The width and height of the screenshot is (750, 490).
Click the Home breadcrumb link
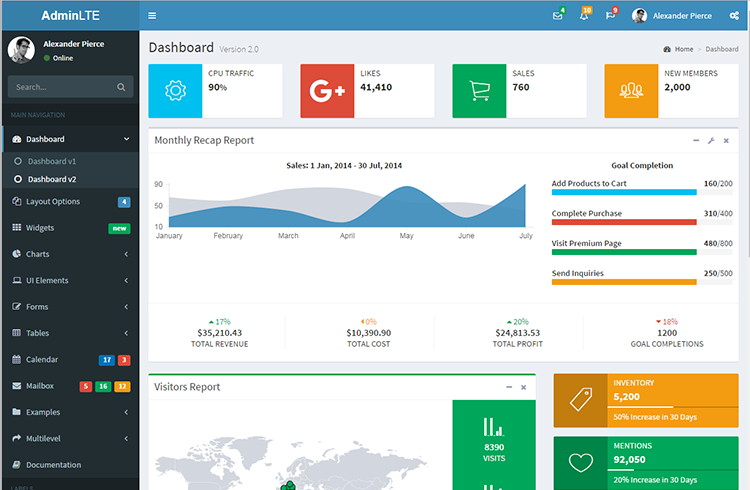pyautogui.click(x=683, y=49)
